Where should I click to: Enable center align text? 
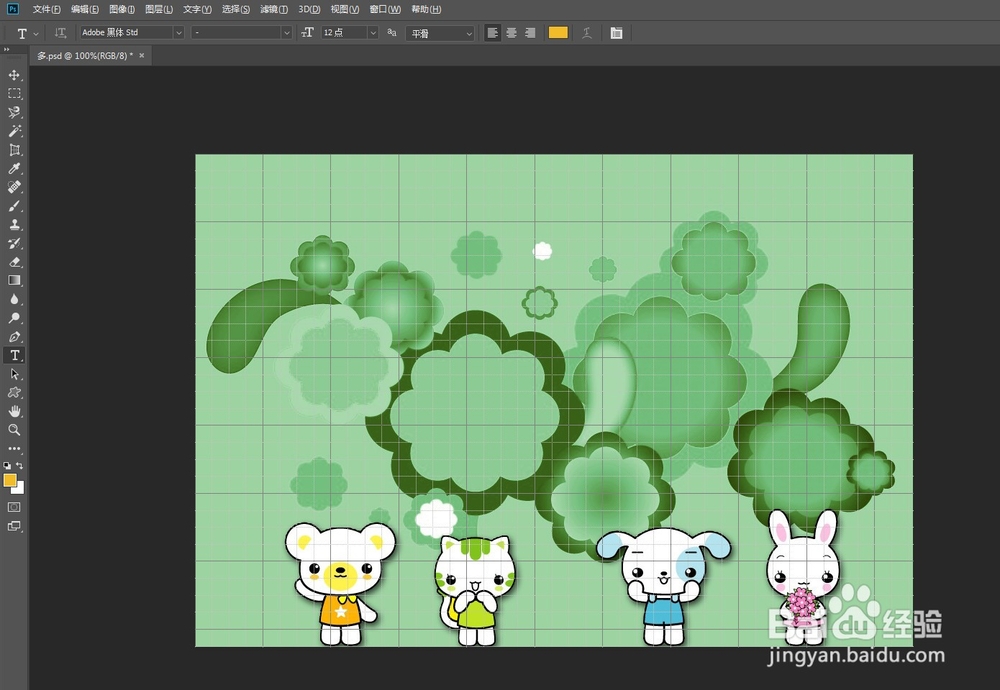tap(511, 33)
